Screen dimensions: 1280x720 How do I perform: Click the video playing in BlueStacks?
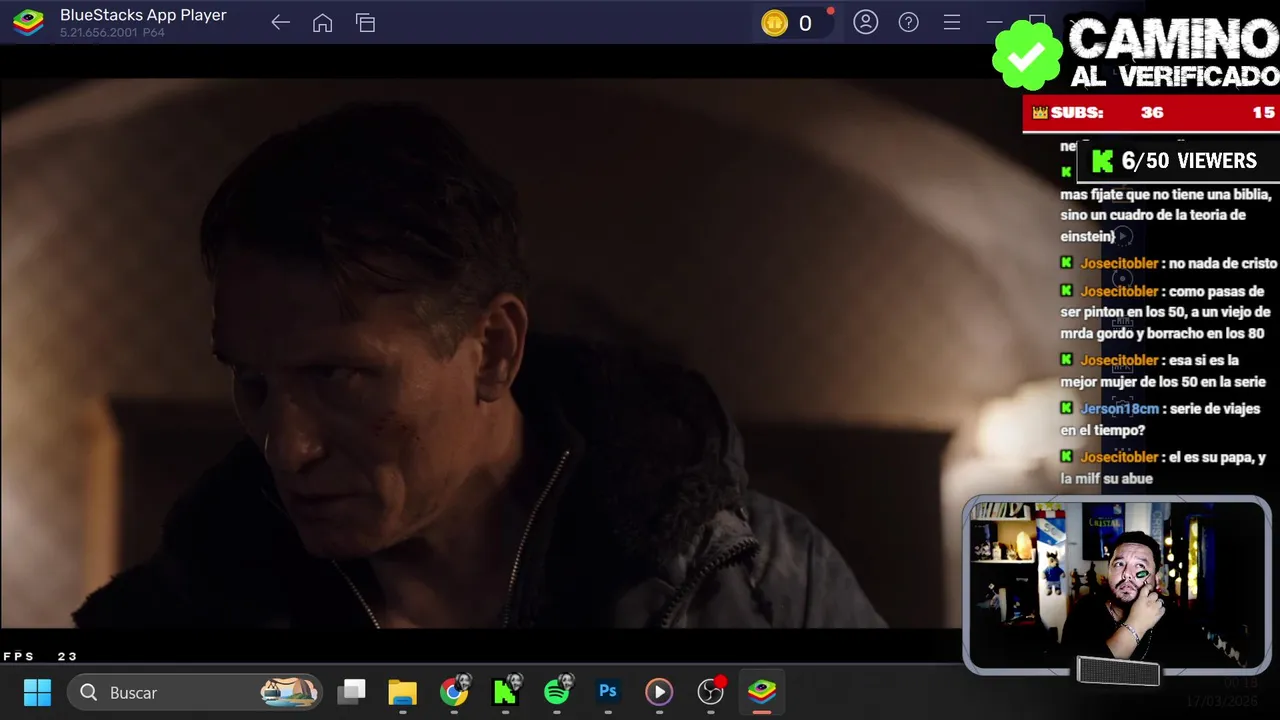click(480, 353)
